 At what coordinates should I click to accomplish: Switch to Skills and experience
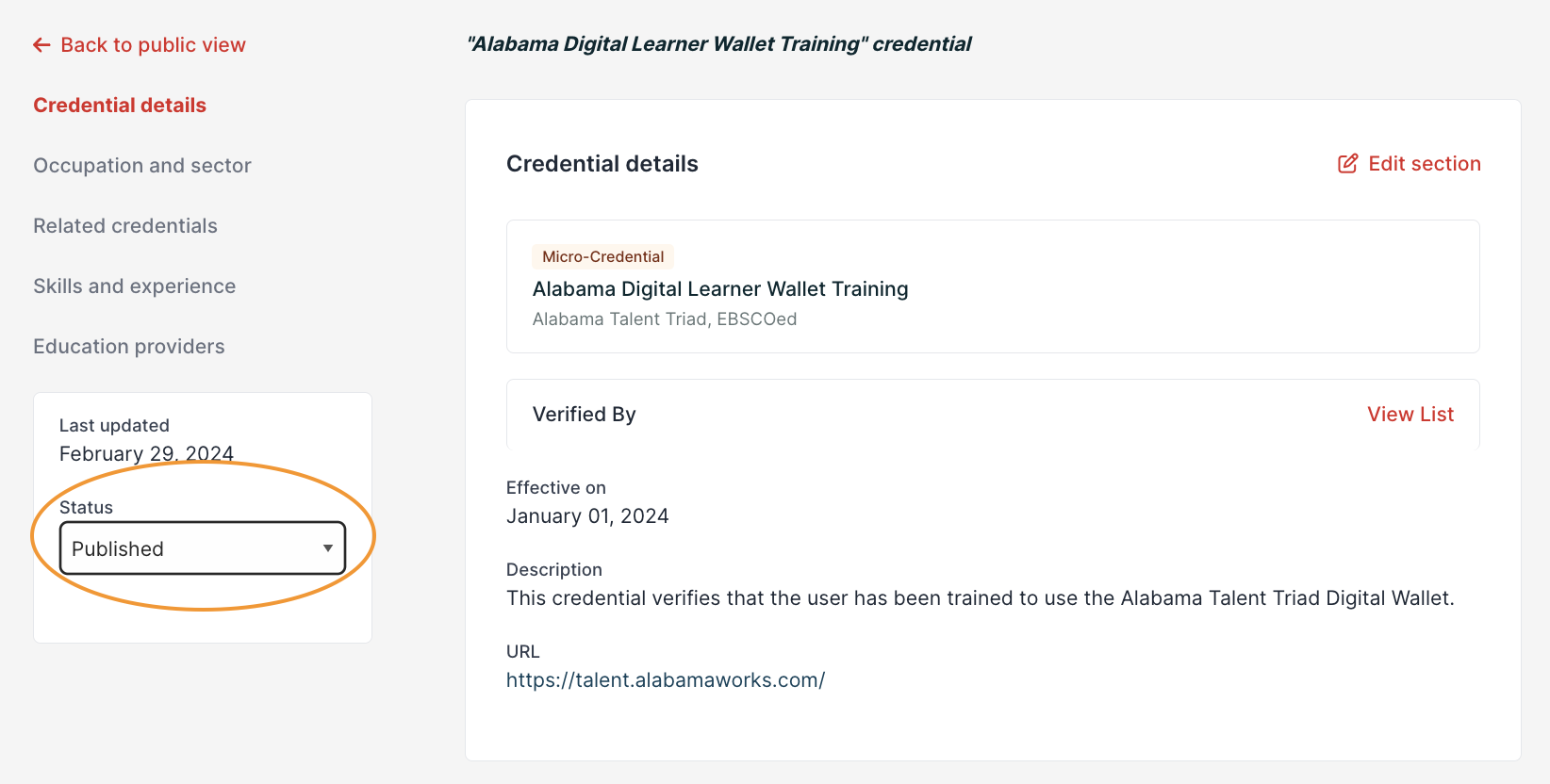[x=135, y=286]
